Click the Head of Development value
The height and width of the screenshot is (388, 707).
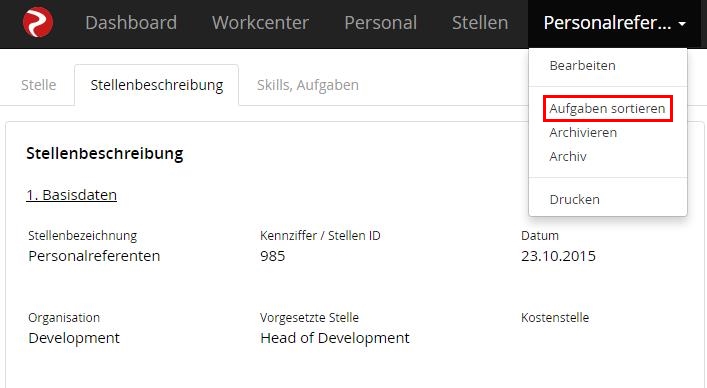pyautogui.click(x=335, y=338)
